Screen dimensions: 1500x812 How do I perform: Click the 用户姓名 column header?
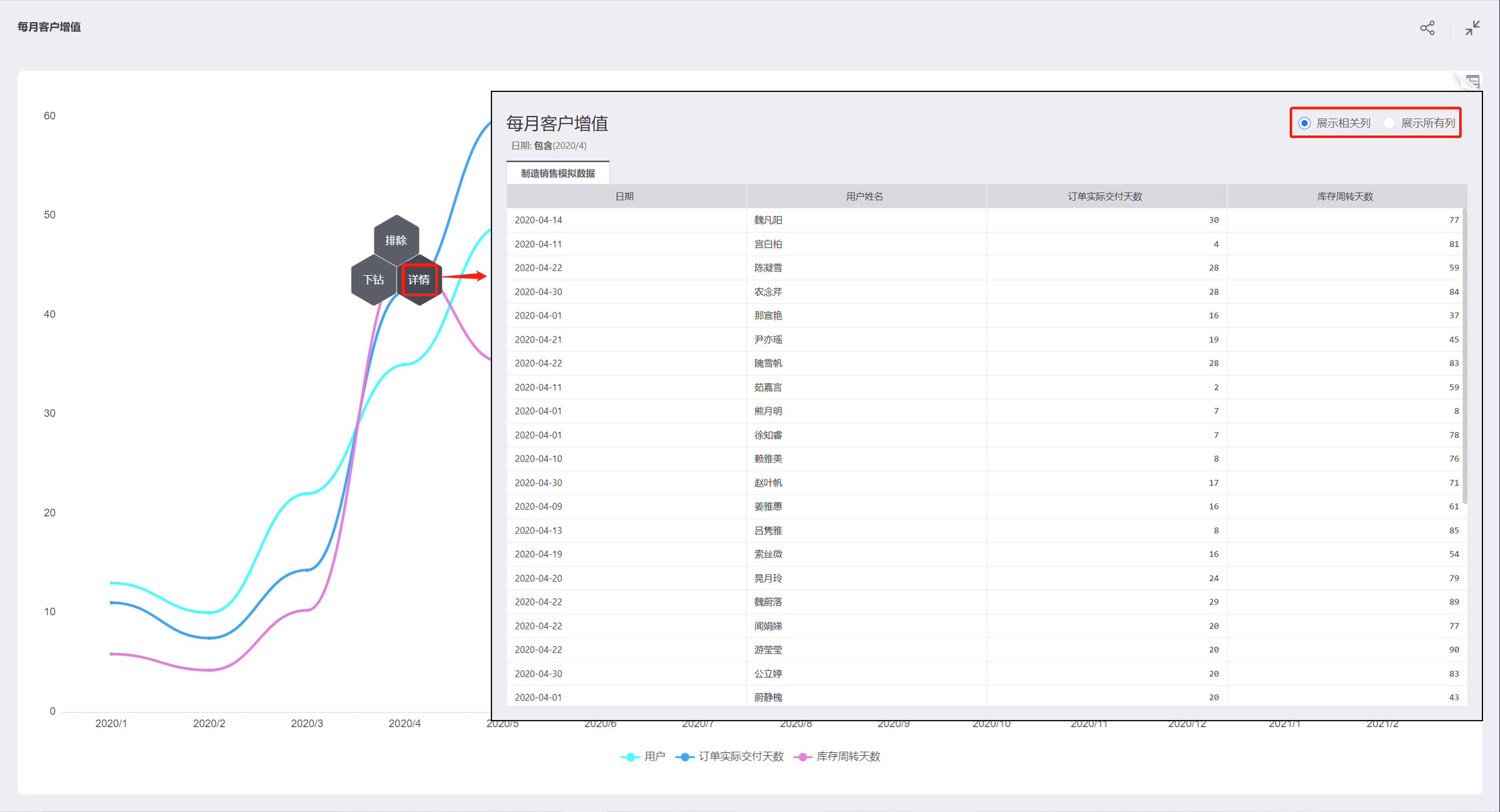click(x=865, y=197)
